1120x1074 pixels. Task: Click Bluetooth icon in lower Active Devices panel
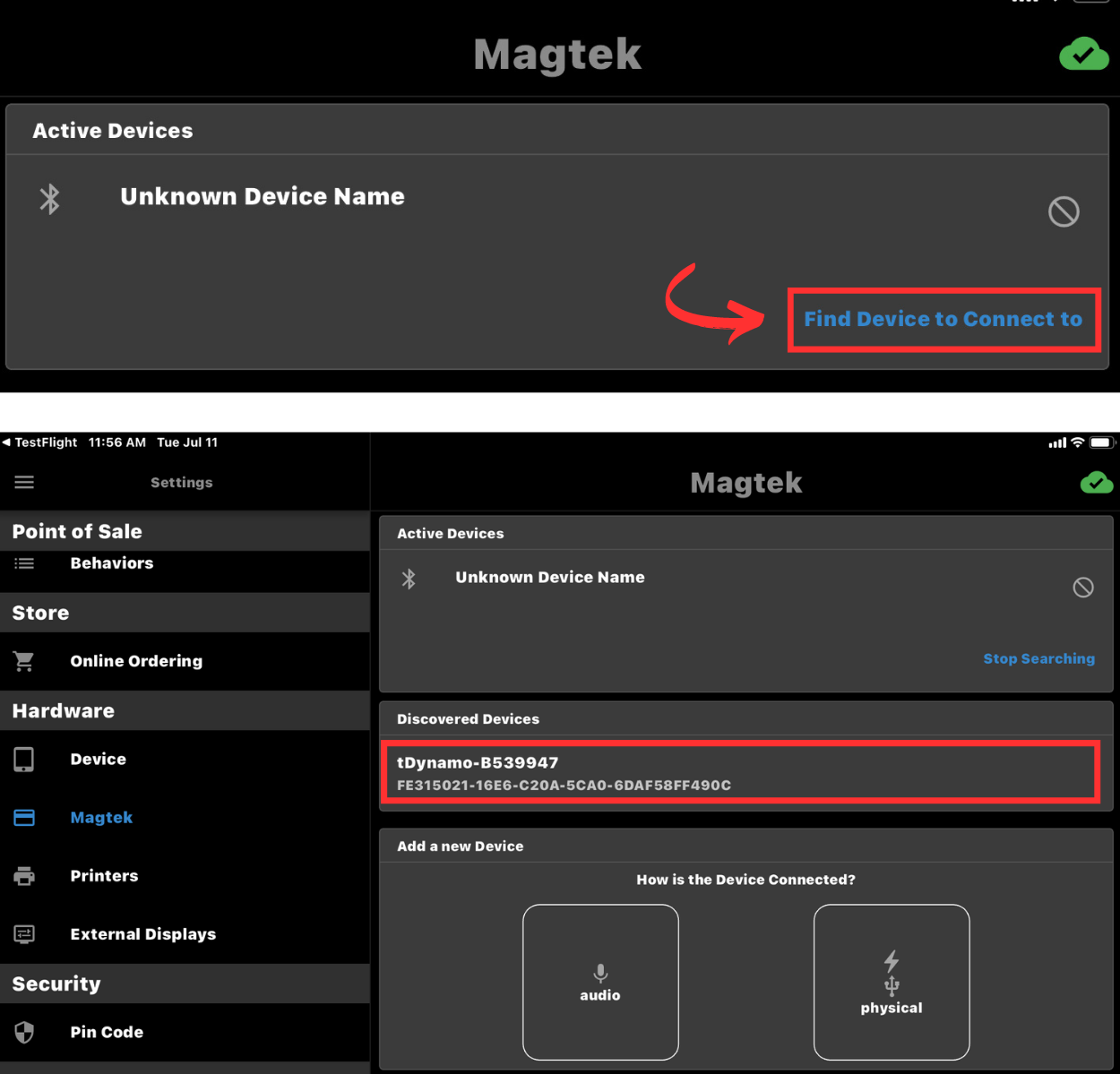coord(409,579)
